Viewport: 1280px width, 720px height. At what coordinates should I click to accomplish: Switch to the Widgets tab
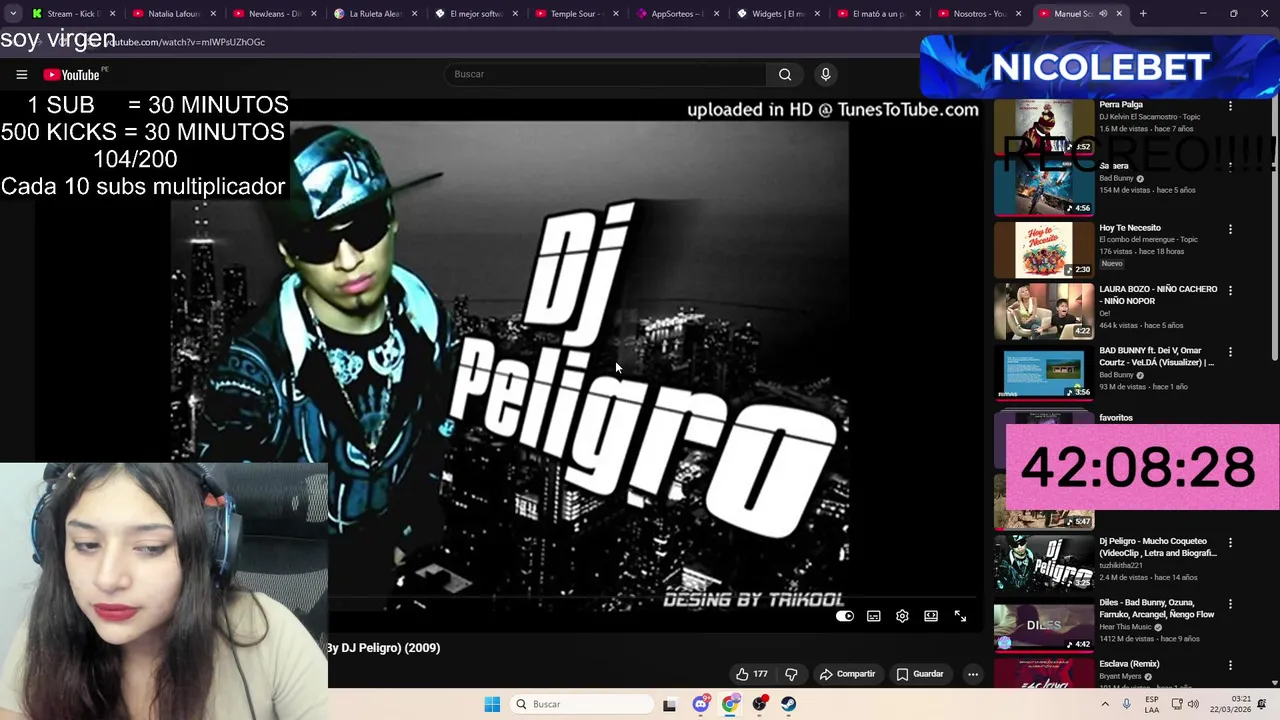777,14
